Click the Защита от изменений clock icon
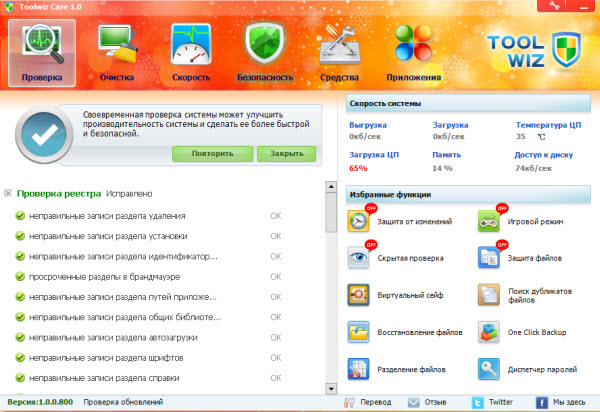The image size is (600, 412). click(358, 221)
